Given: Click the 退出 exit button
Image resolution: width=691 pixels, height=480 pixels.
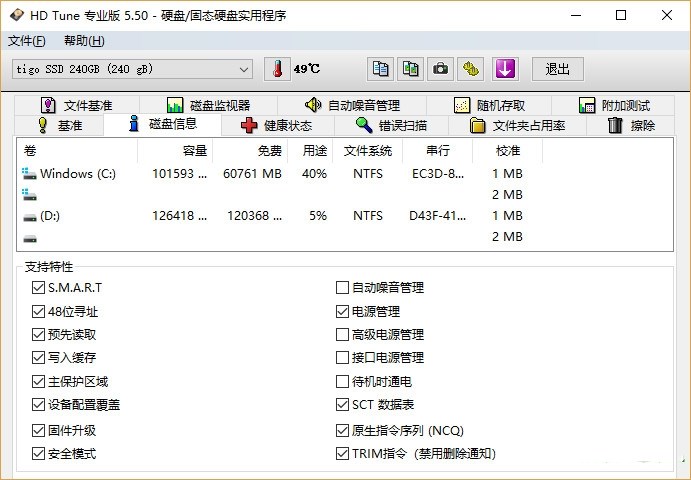Looking at the screenshot, I should click(x=557, y=69).
